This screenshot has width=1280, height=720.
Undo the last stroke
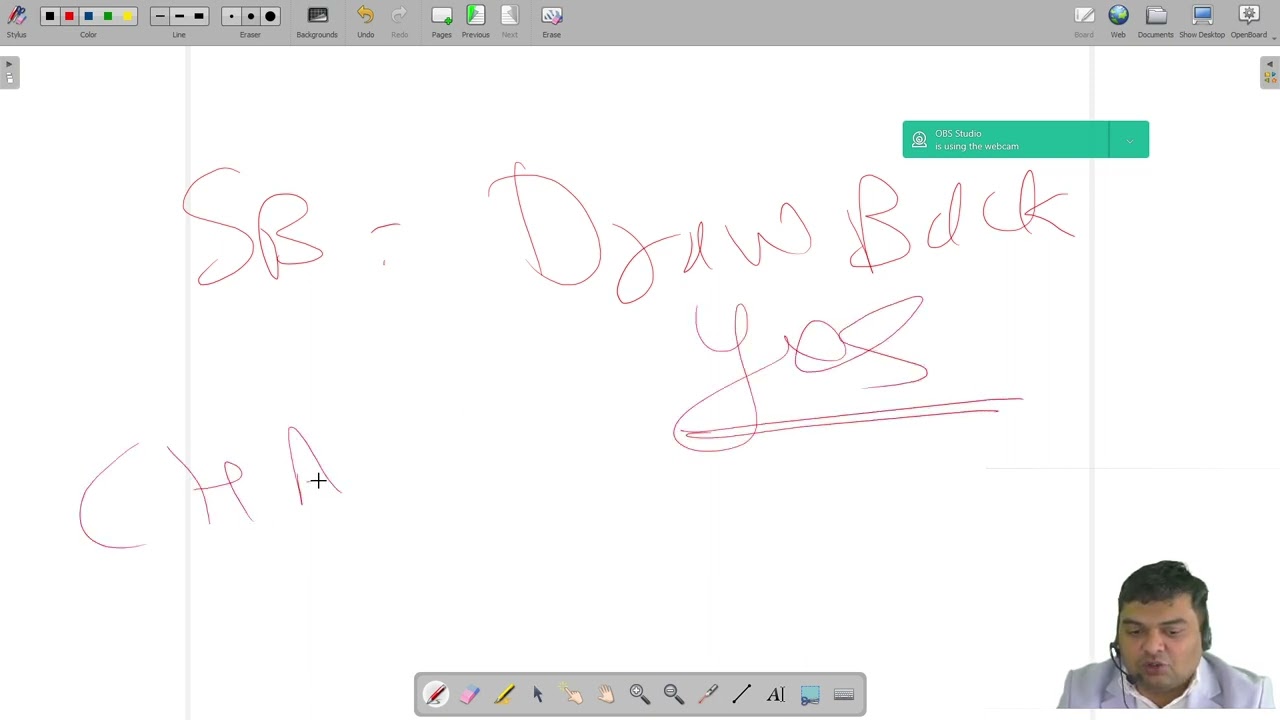(365, 21)
